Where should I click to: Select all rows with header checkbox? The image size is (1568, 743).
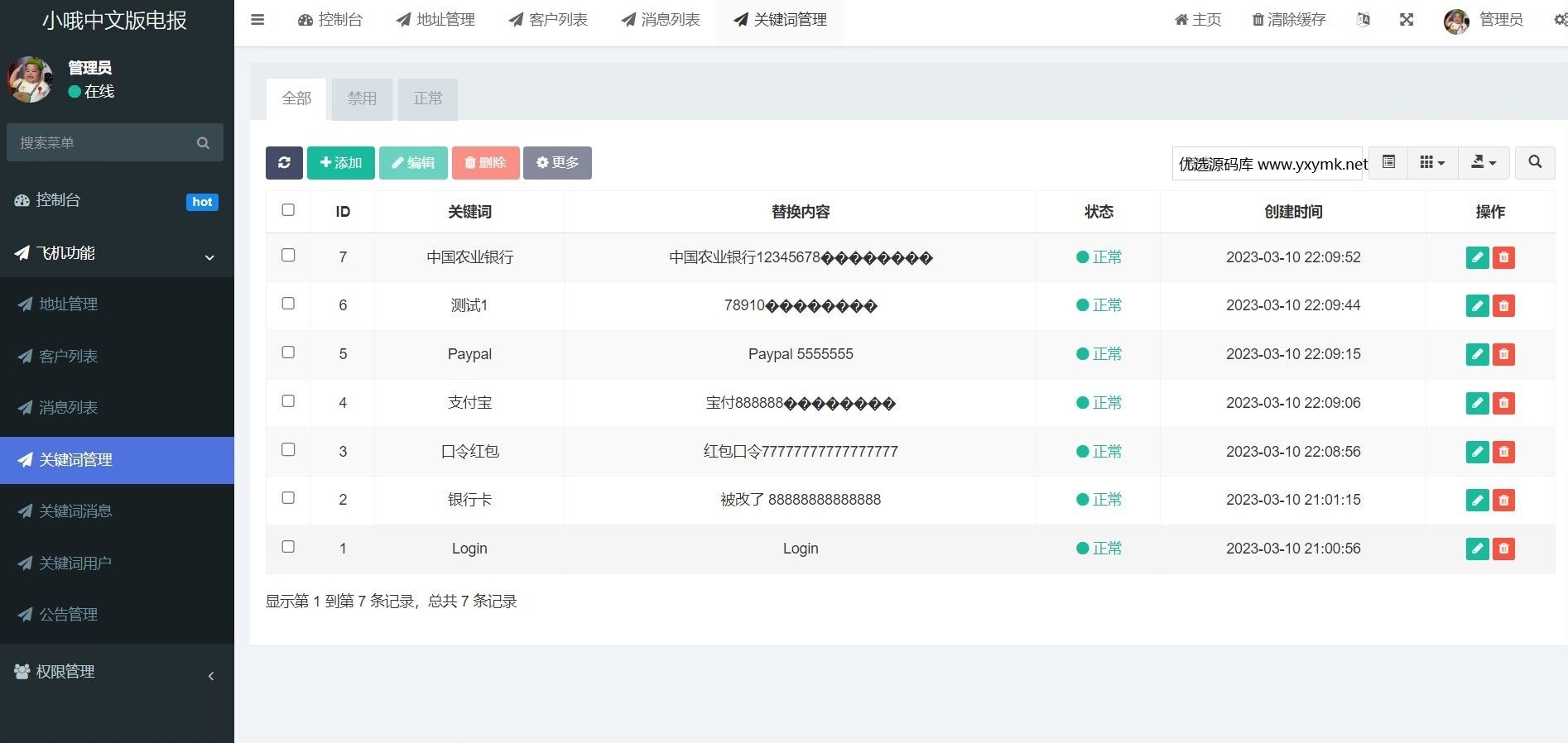288,210
